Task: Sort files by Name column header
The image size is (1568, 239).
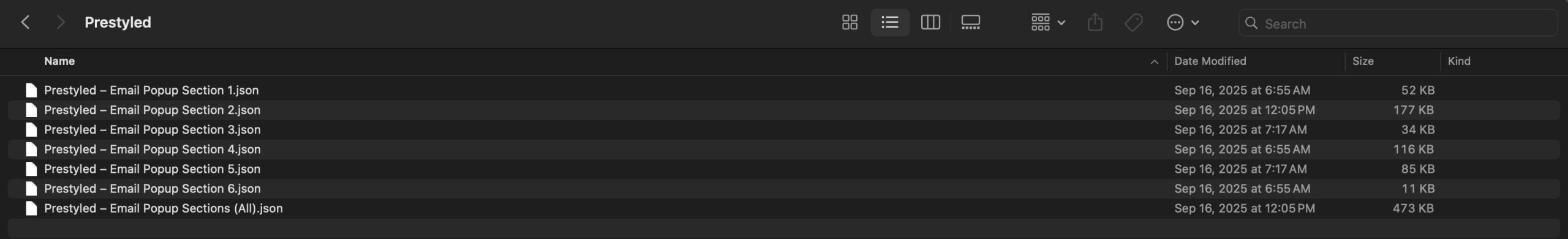Action: click(x=59, y=61)
